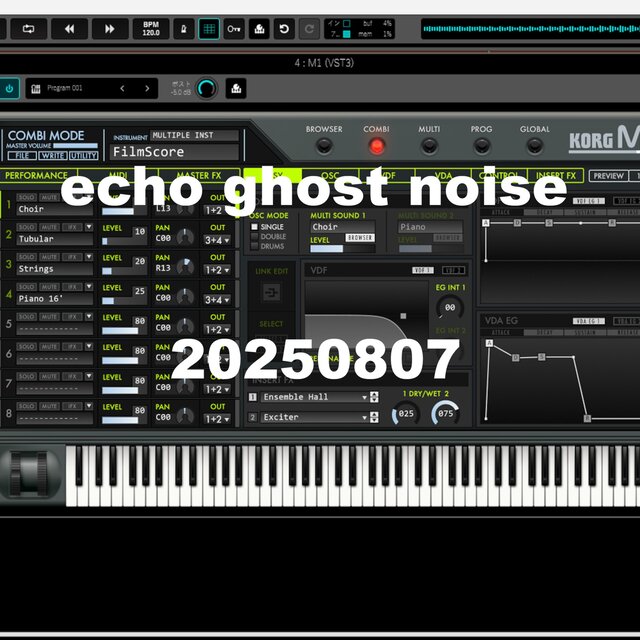Toggle the loop playback button
Image resolution: width=640 pixels, height=640 pixels.
coord(28,29)
